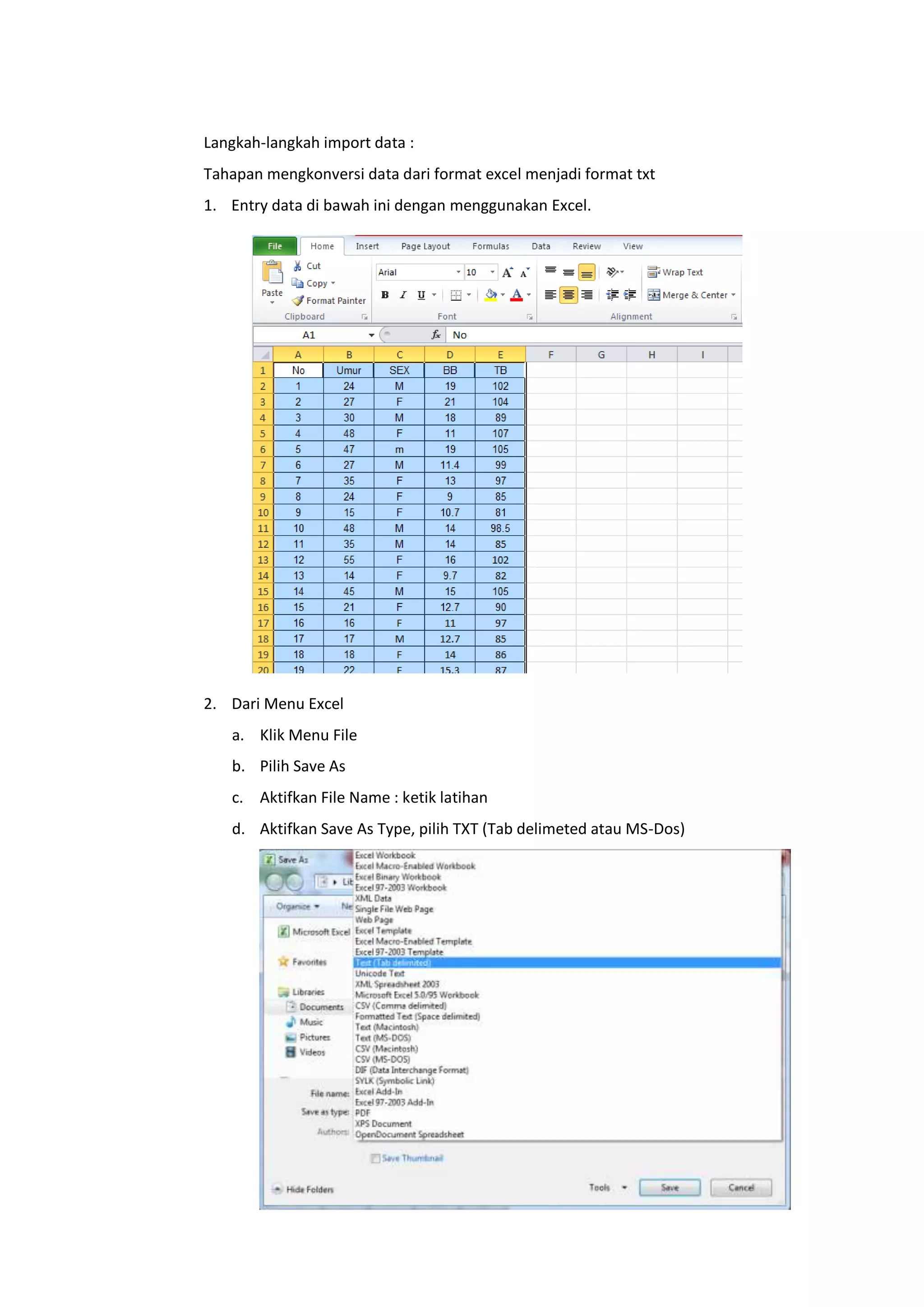The height and width of the screenshot is (1307, 924).
Task: Choose Text (MS-DOS) in the file type list
Action: [x=382, y=1038]
